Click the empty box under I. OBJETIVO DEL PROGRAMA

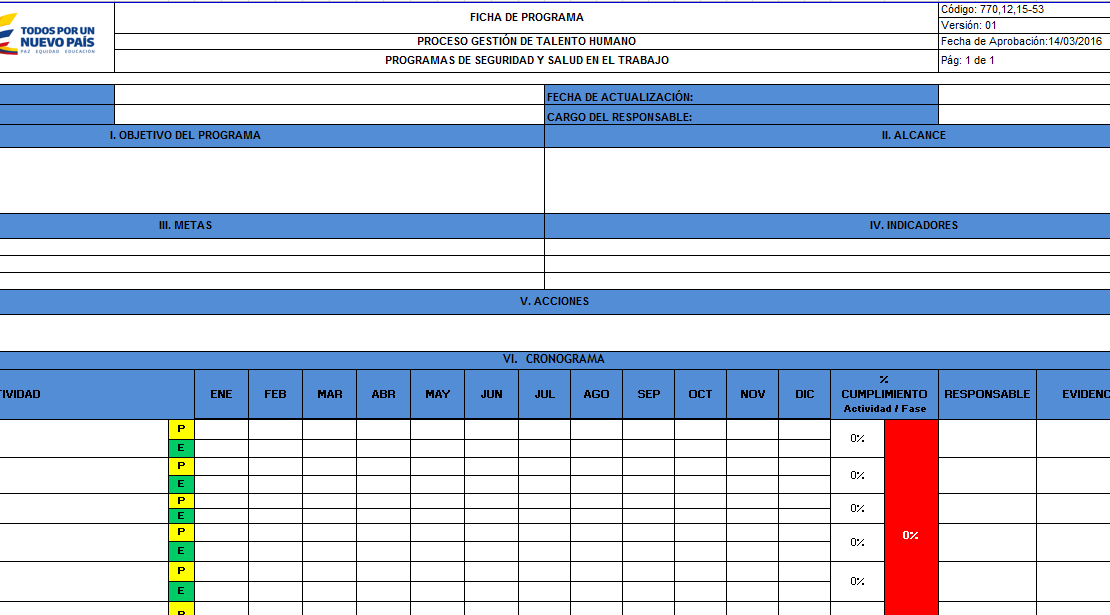[x=272, y=180]
